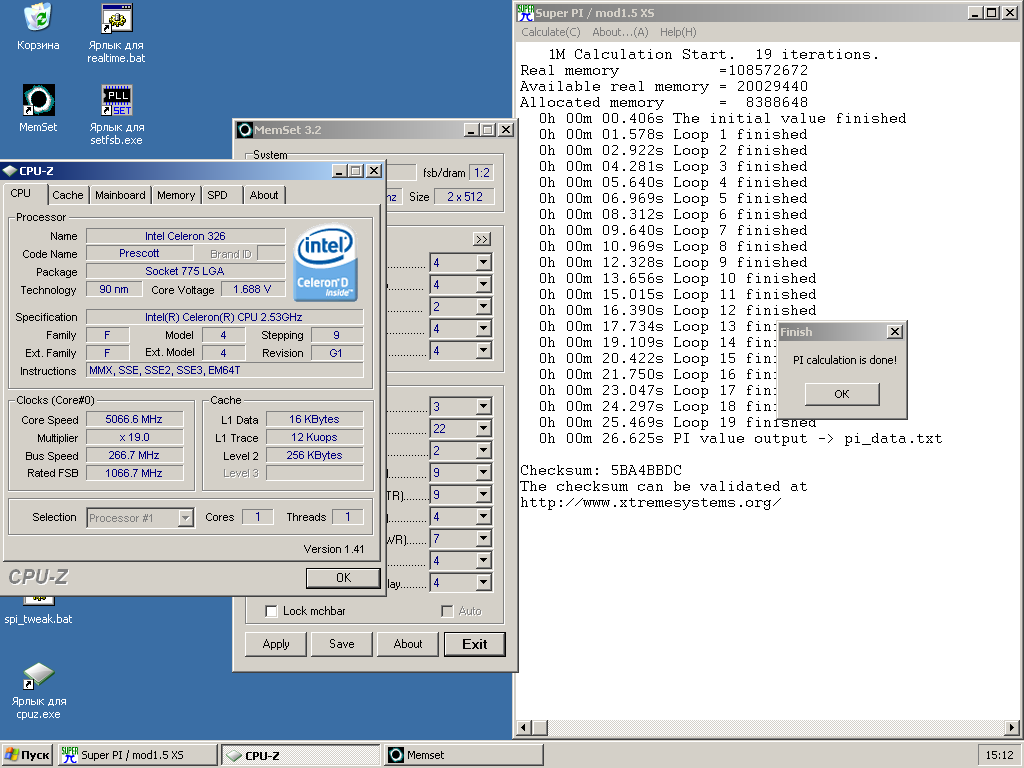This screenshot has width=1024, height=768.
Task: Open the SPD tab in CPU-Z
Action: tap(217, 195)
